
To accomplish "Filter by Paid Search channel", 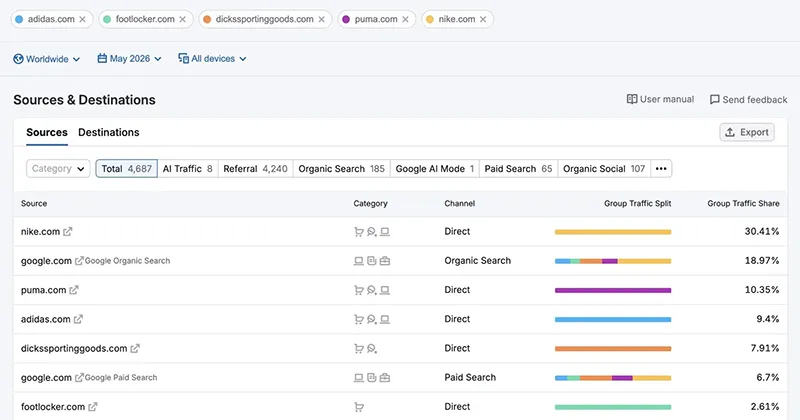I will (518, 168).
